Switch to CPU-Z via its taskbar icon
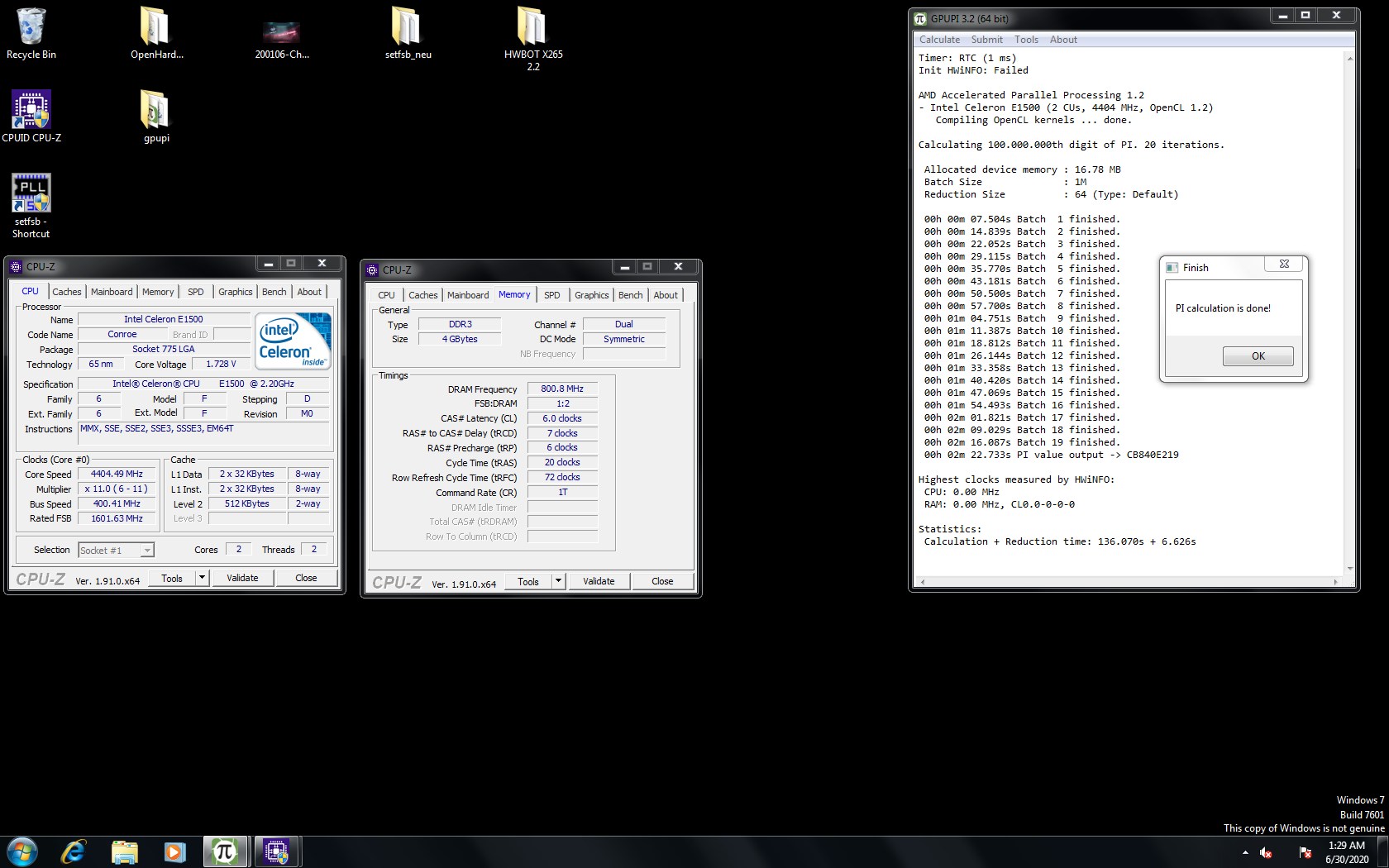 click(x=276, y=851)
